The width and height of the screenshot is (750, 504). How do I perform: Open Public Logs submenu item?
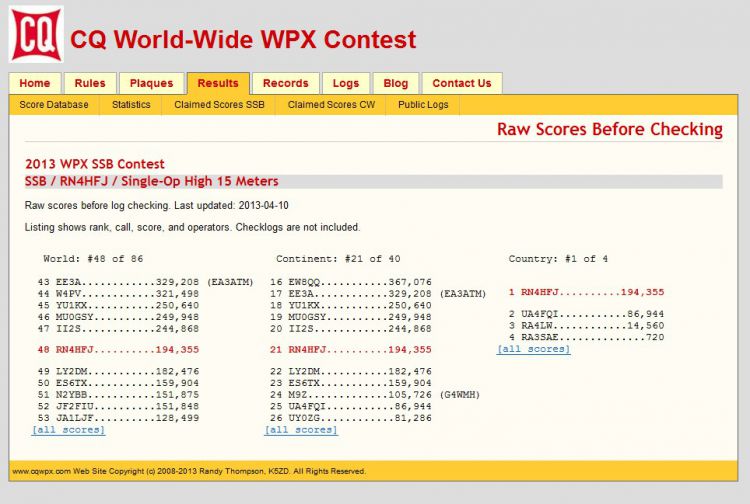tap(423, 105)
